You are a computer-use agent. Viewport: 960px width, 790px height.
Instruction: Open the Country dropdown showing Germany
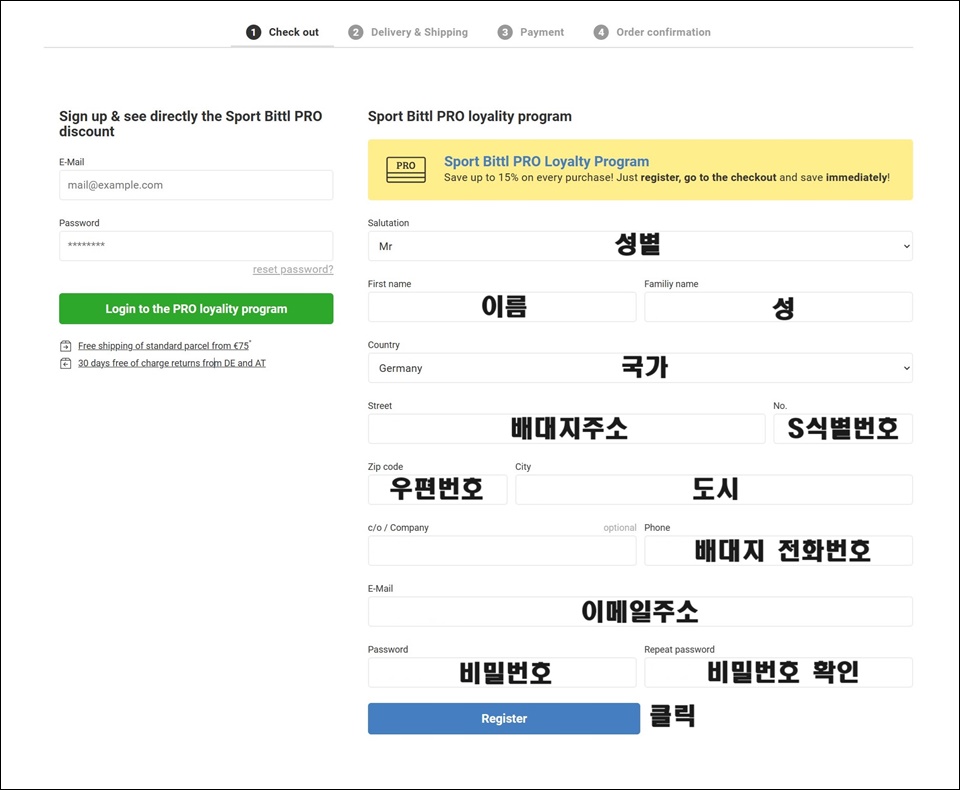(640, 368)
